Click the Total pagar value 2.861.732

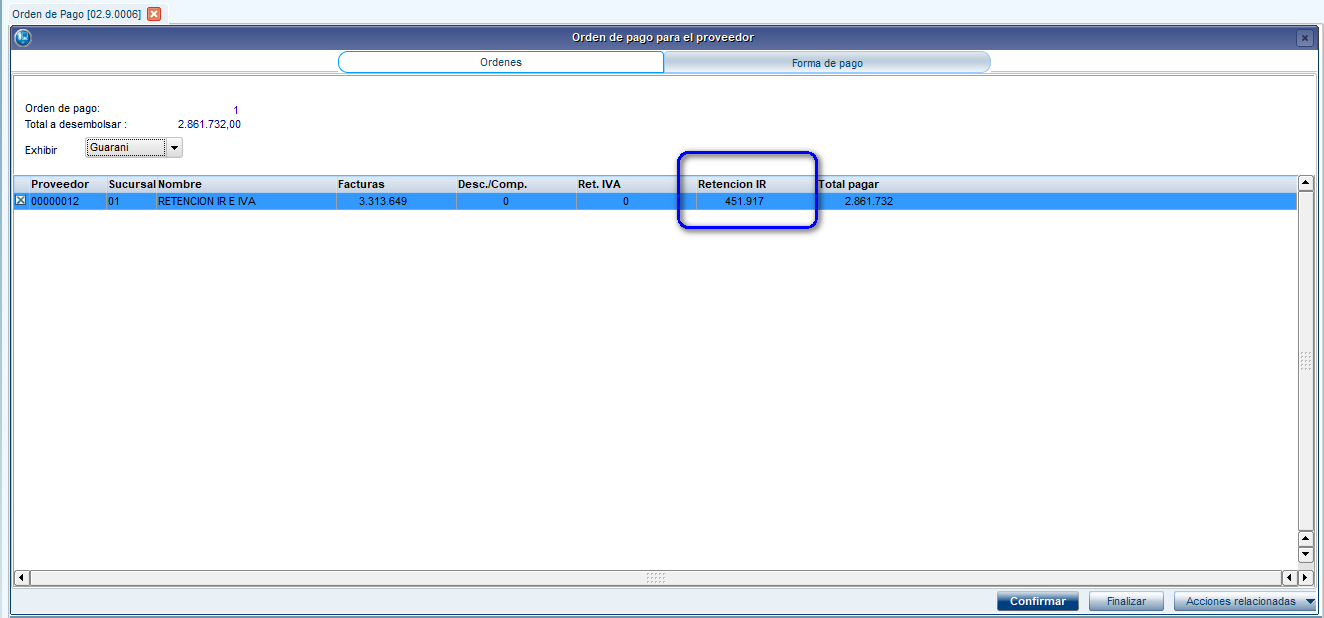868,201
